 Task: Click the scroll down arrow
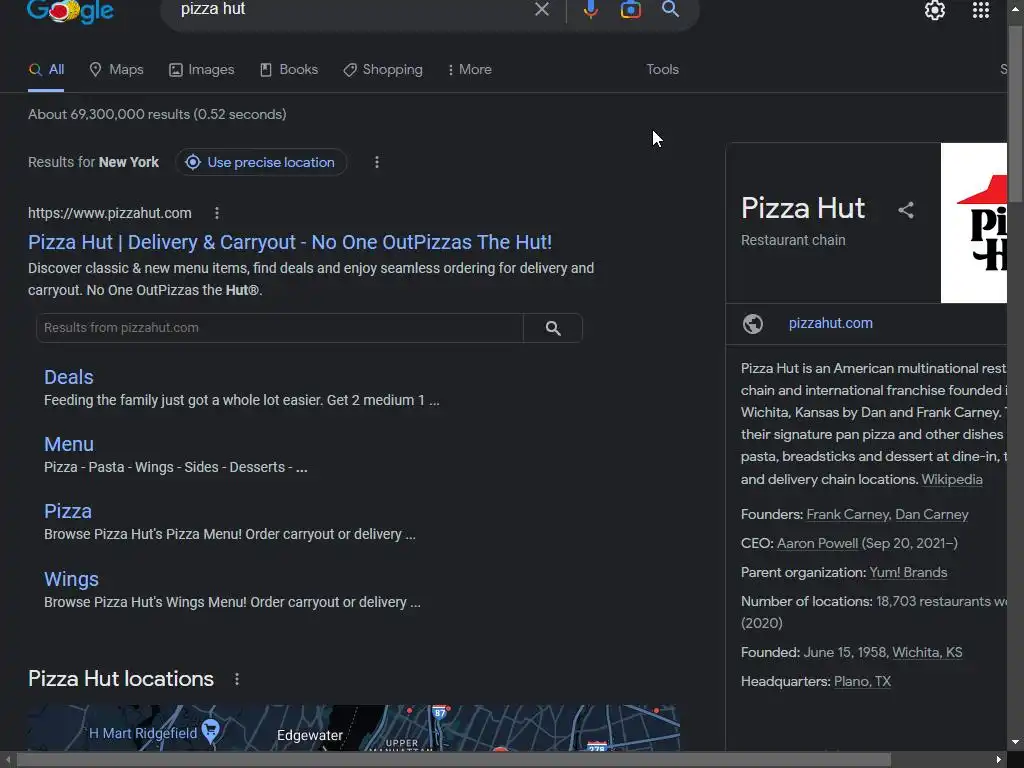coord(1016,743)
